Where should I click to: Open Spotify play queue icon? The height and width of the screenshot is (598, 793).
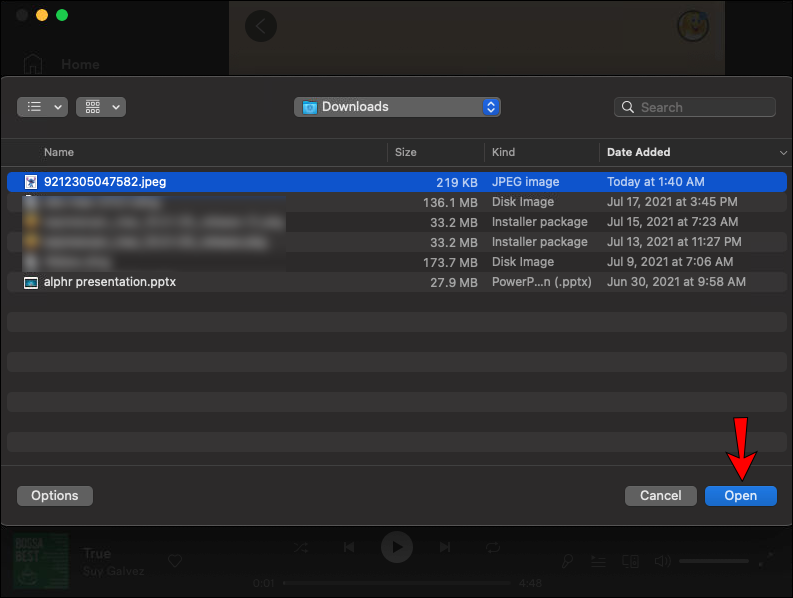[x=599, y=561]
